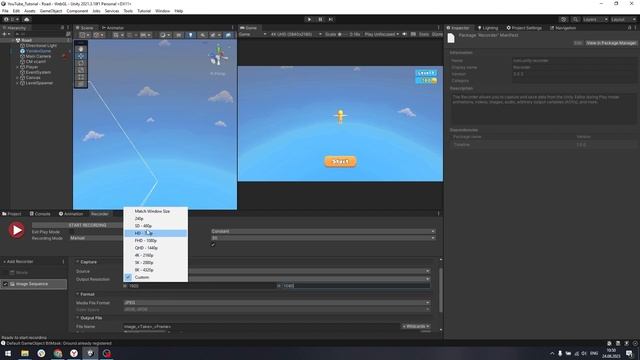Open the Game resolution 4K UHD dropdown
Viewport: 640px width, 360px height.
pyautogui.click(x=296, y=34)
